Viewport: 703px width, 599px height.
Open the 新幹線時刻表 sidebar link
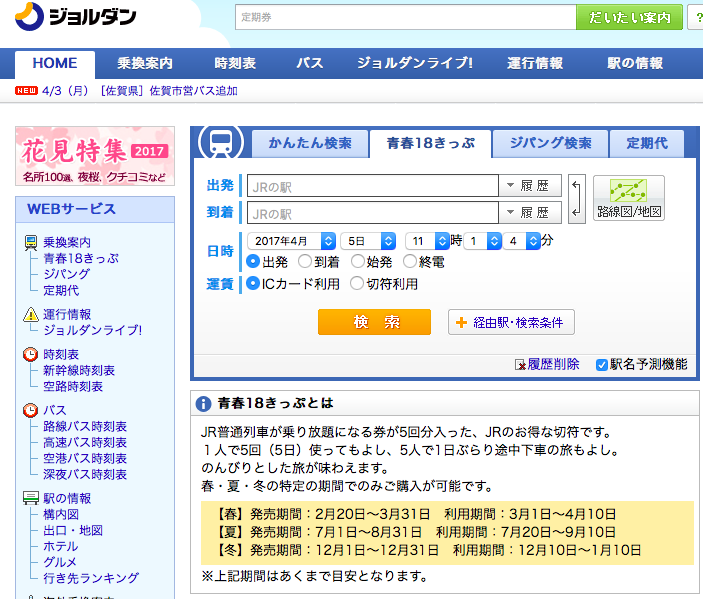(79, 370)
